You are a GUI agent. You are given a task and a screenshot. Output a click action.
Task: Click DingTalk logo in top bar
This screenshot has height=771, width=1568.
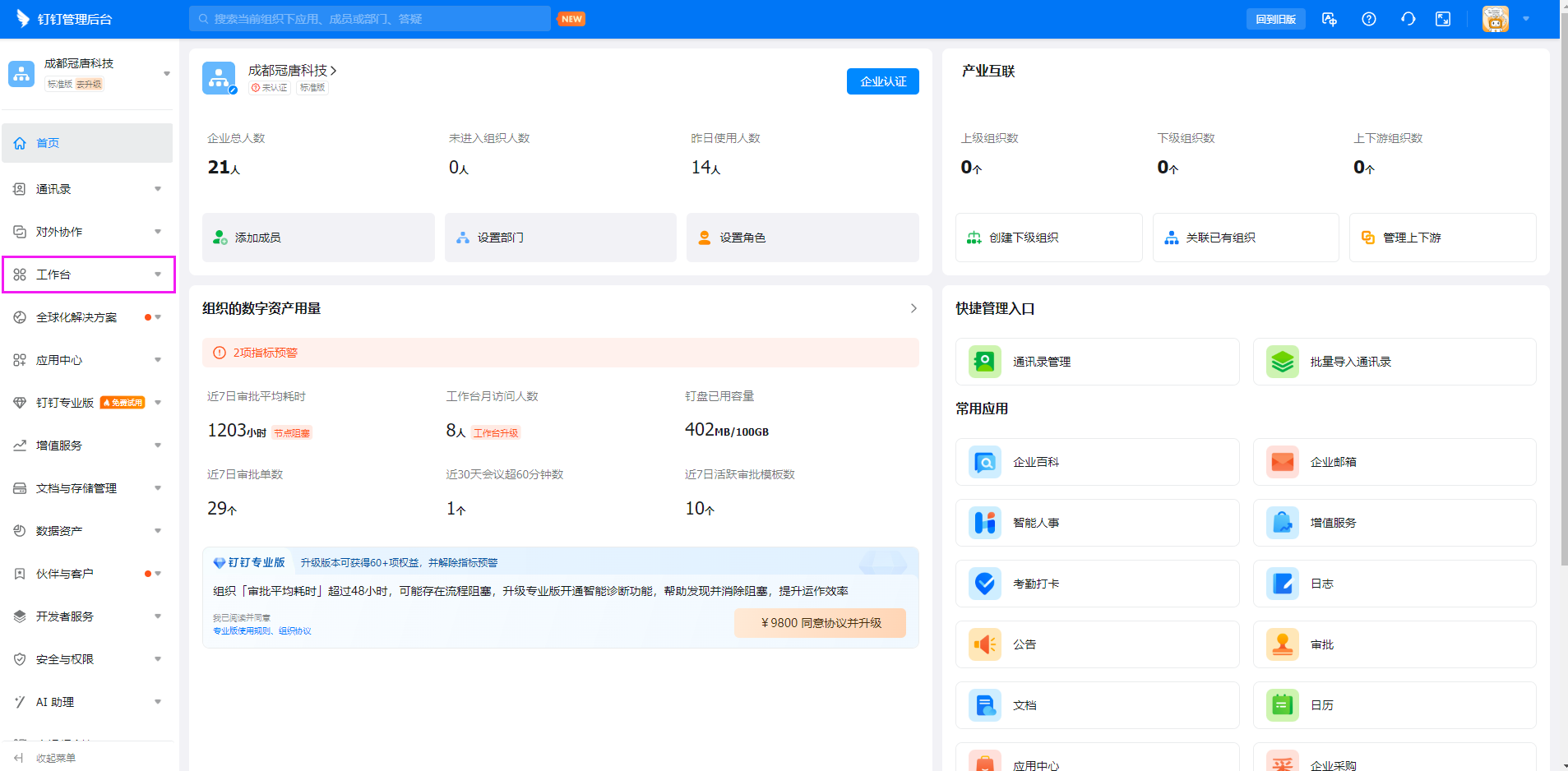click(23, 18)
